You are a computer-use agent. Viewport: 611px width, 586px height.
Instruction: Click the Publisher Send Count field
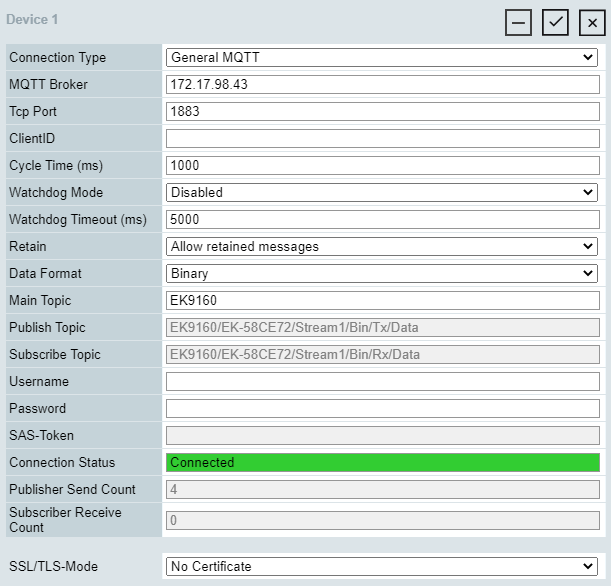pyautogui.click(x=382, y=489)
